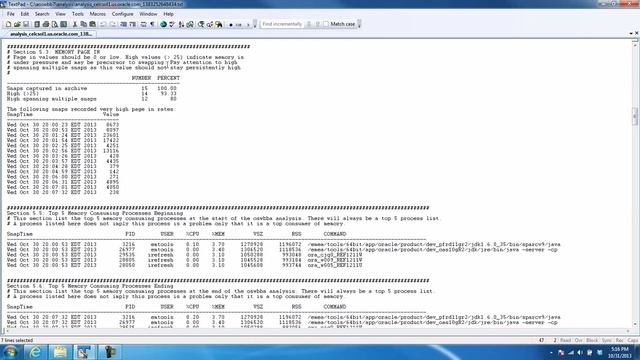This screenshot has width=640, height=360.
Task: Click 'Snaps captured in archive' row
Action: (x=92, y=88)
